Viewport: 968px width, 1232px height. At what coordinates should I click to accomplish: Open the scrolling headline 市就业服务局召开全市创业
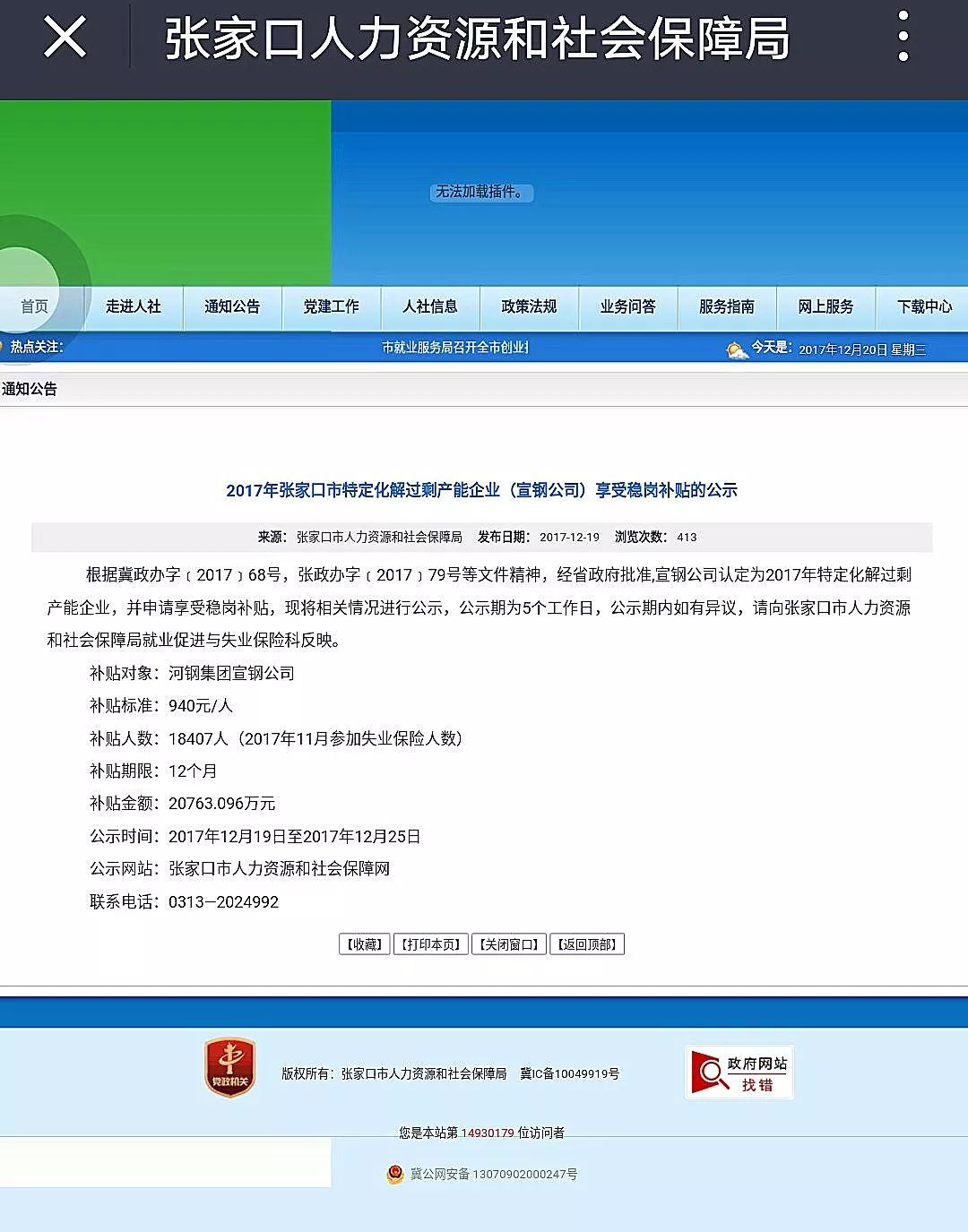point(455,348)
